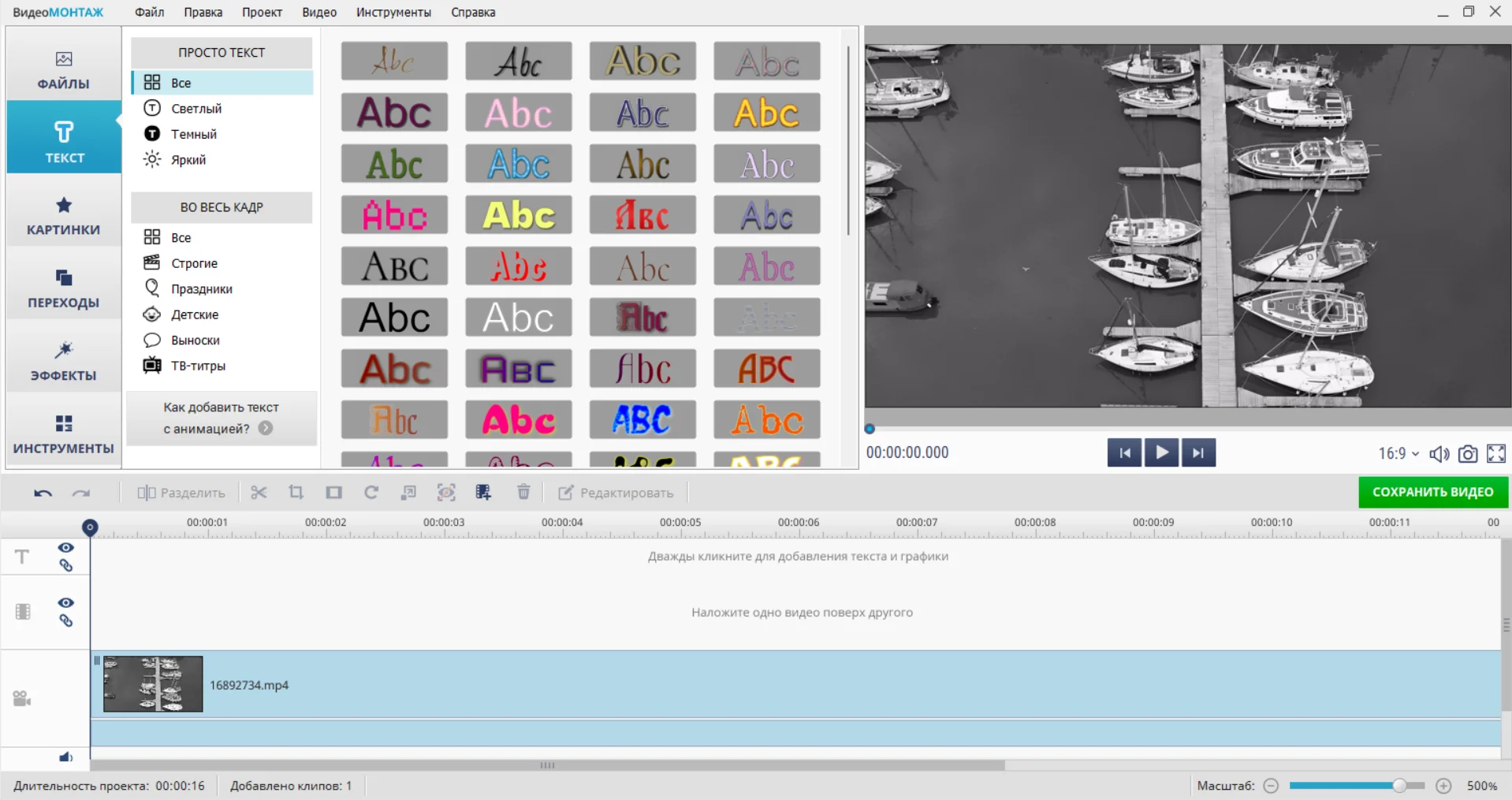The width and height of the screenshot is (1512, 800).
Task: Click the Разделить button
Action: (181, 493)
